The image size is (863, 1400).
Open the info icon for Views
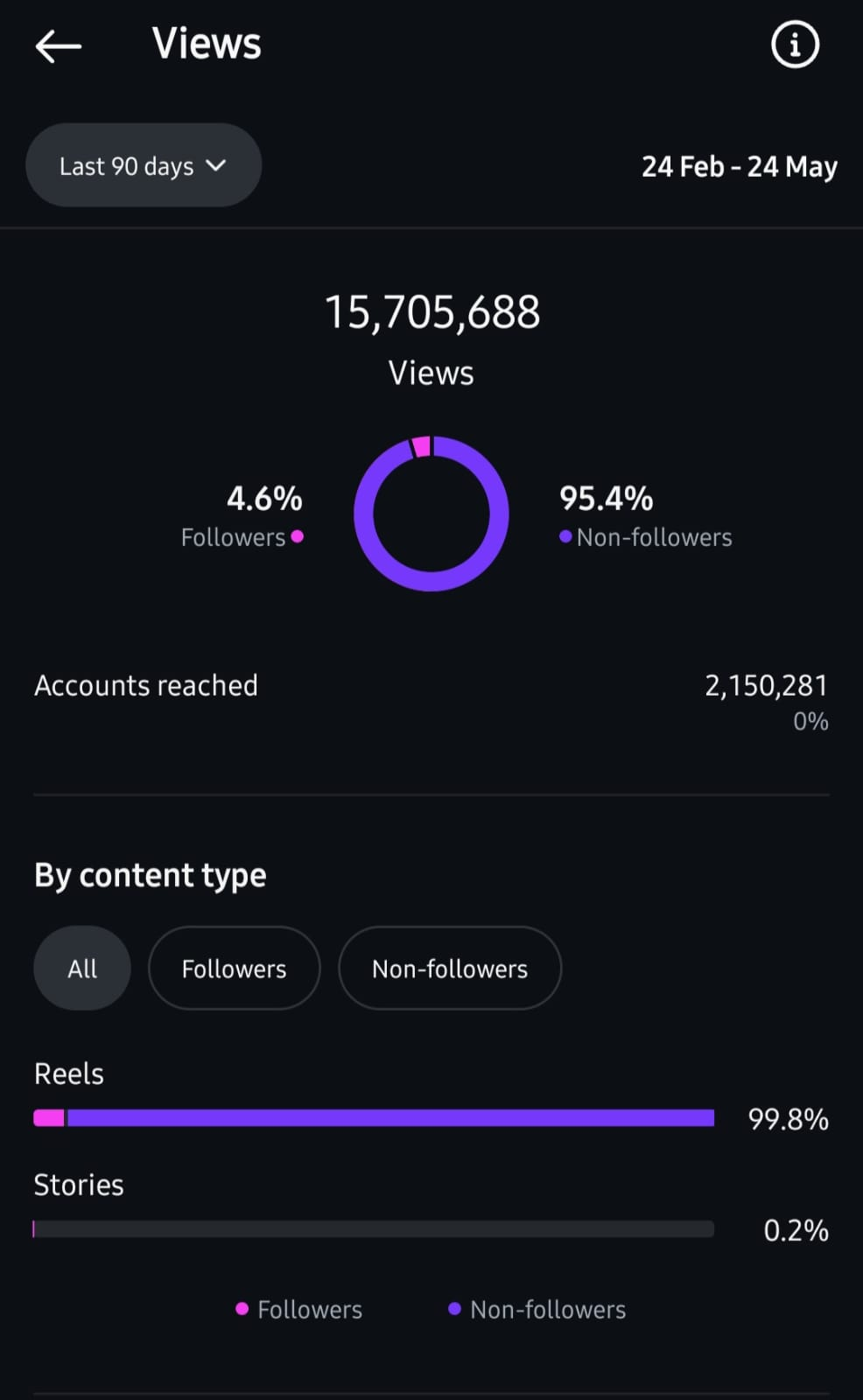pos(795,45)
